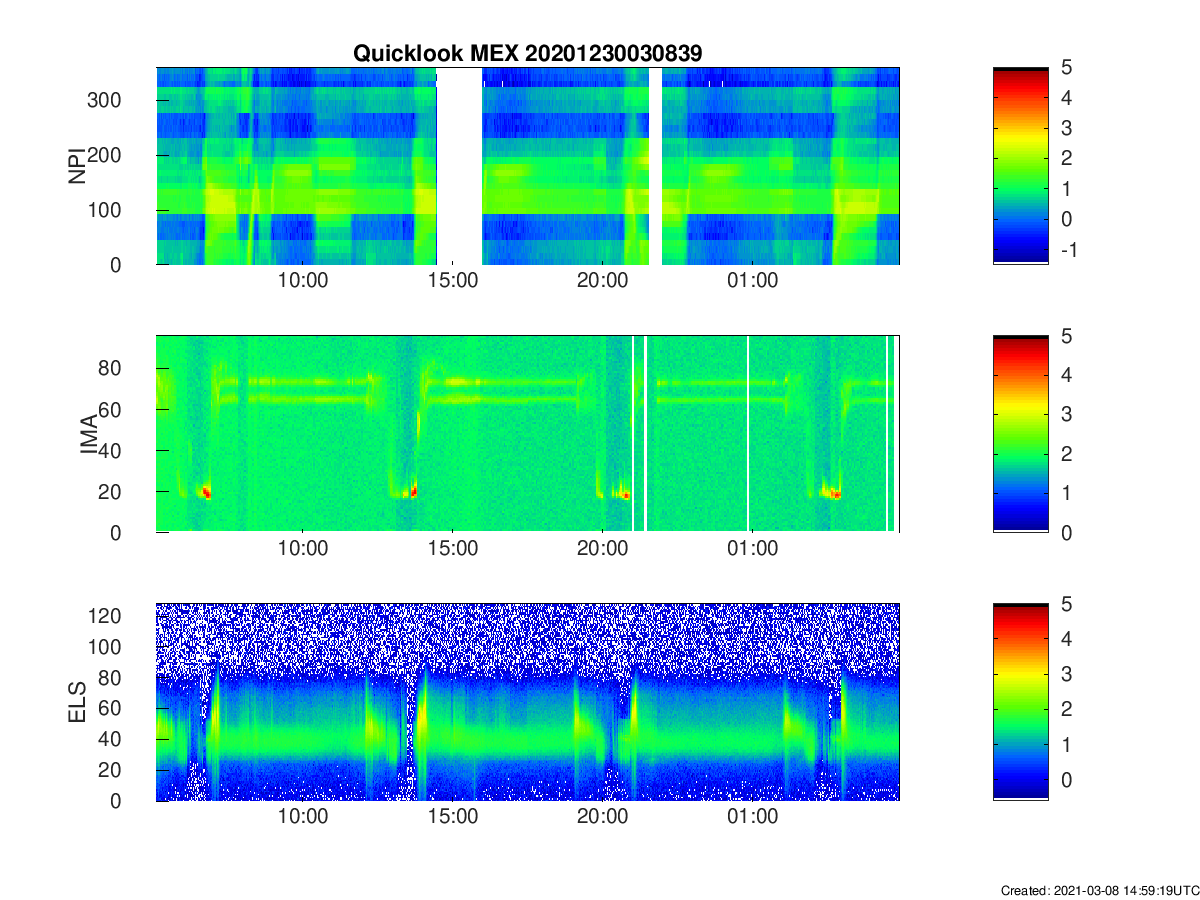Image resolution: width=1200 pixels, height=900 pixels.
Task: Click the "5" label on ELS colorbar
Action: 1066,605
